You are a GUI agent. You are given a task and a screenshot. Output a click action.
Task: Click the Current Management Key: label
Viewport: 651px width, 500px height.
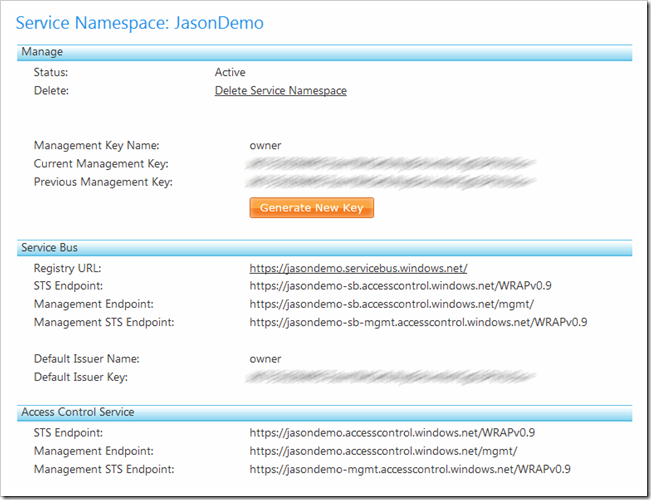pos(101,164)
